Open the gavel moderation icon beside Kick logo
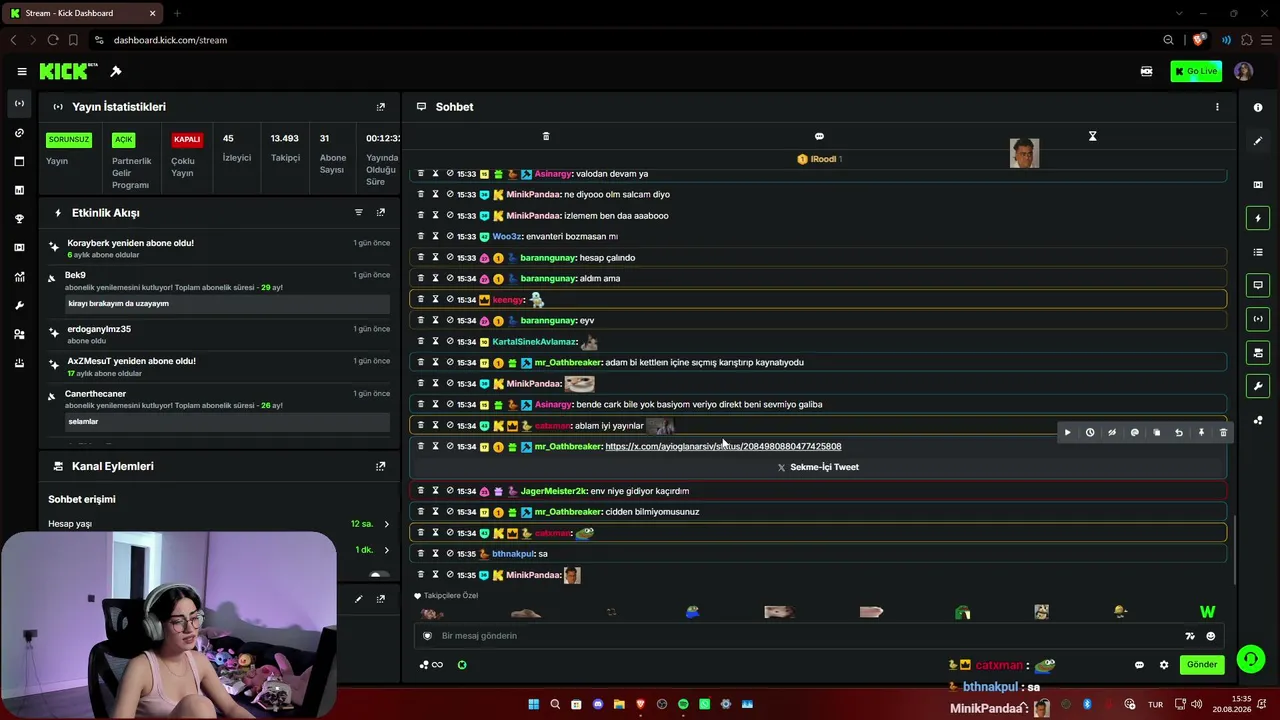Screen dimensions: 1280x720 tap(116, 71)
